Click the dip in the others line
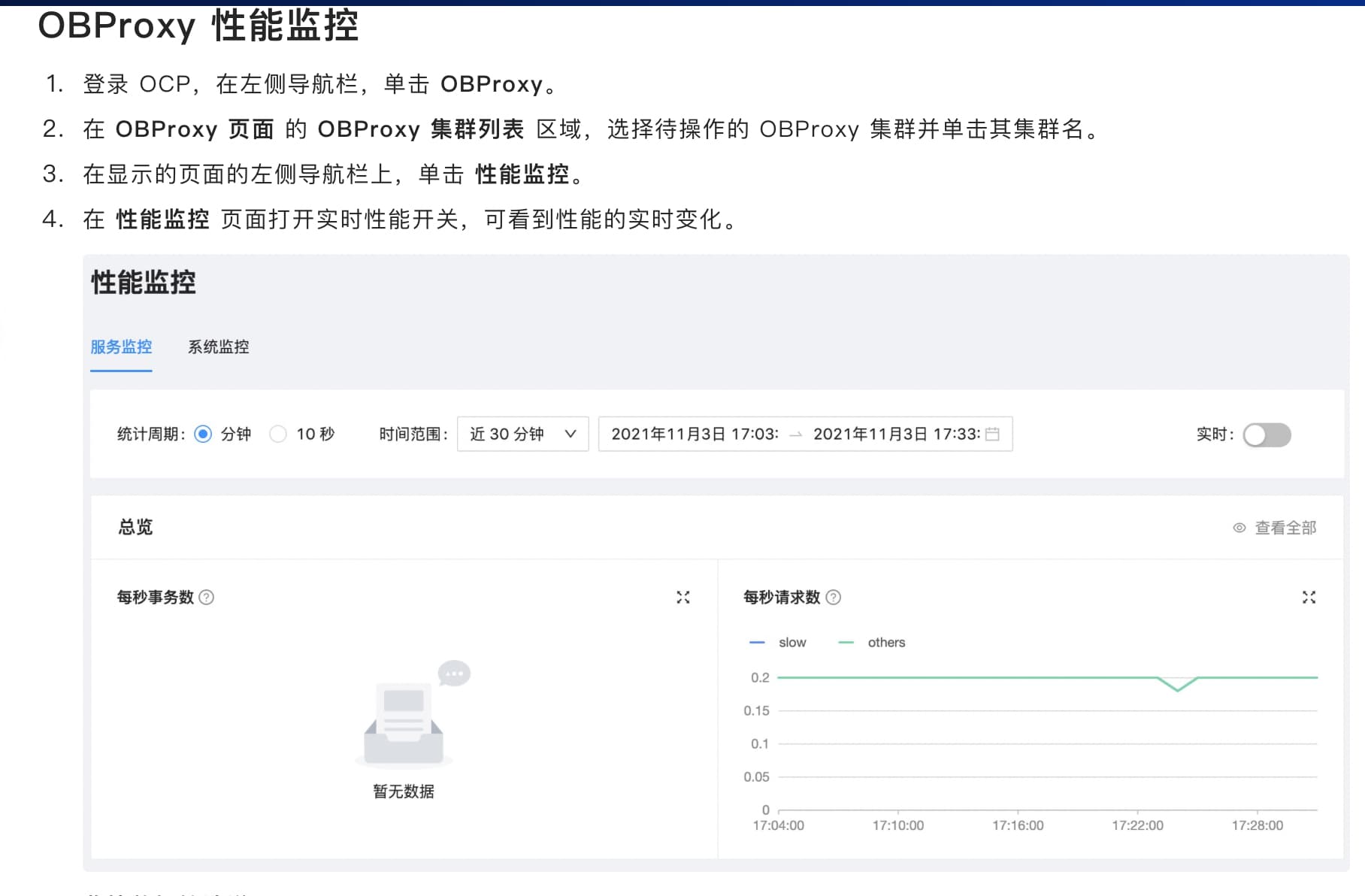Viewport: 1365px width, 896px height. (1177, 689)
